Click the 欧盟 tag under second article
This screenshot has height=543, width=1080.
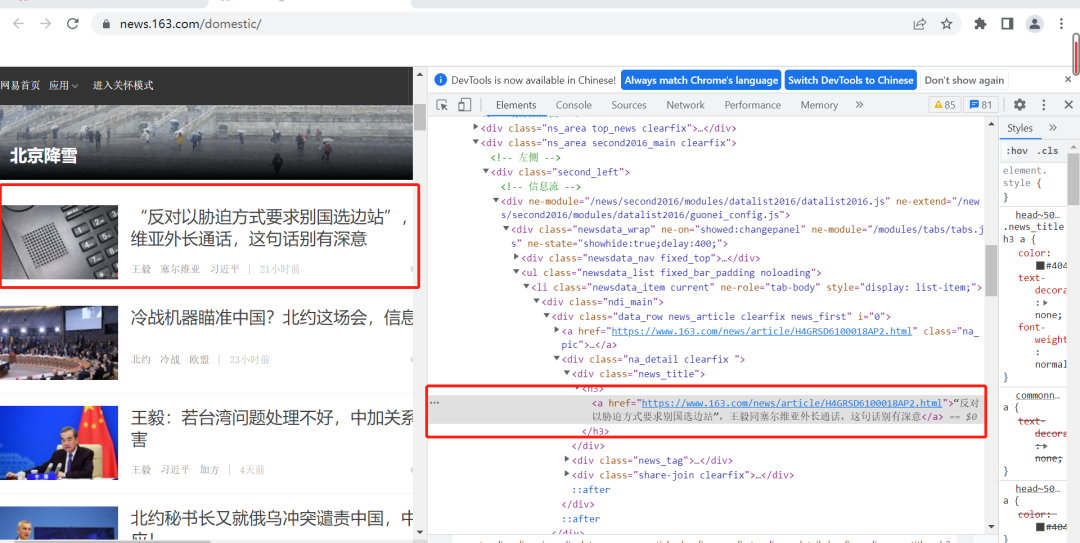[200, 360]
